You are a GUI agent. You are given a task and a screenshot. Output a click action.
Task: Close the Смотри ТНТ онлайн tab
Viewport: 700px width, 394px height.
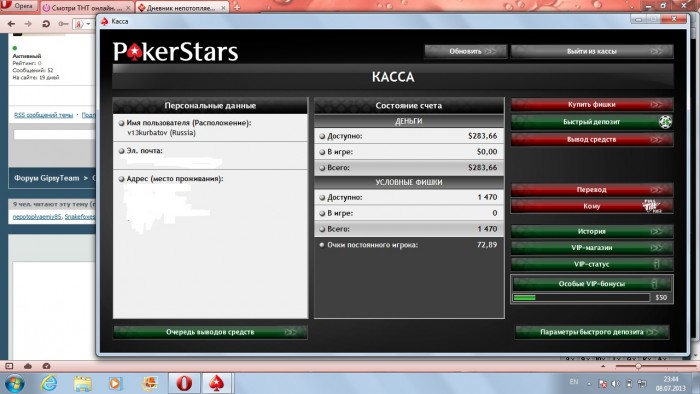click(128, 8)
